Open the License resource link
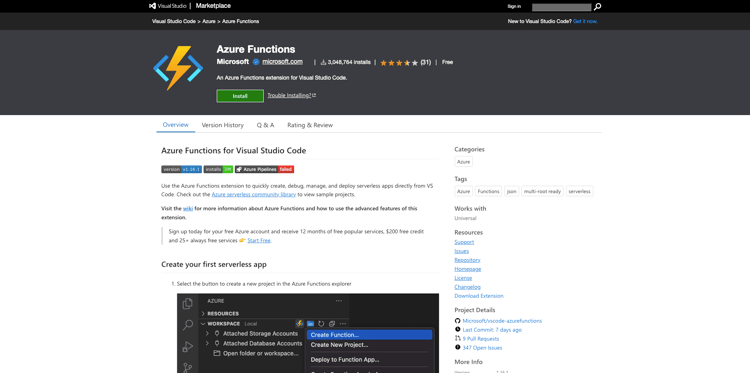The image size is (750, 373). pyautogui.click(x=463, y=278)
